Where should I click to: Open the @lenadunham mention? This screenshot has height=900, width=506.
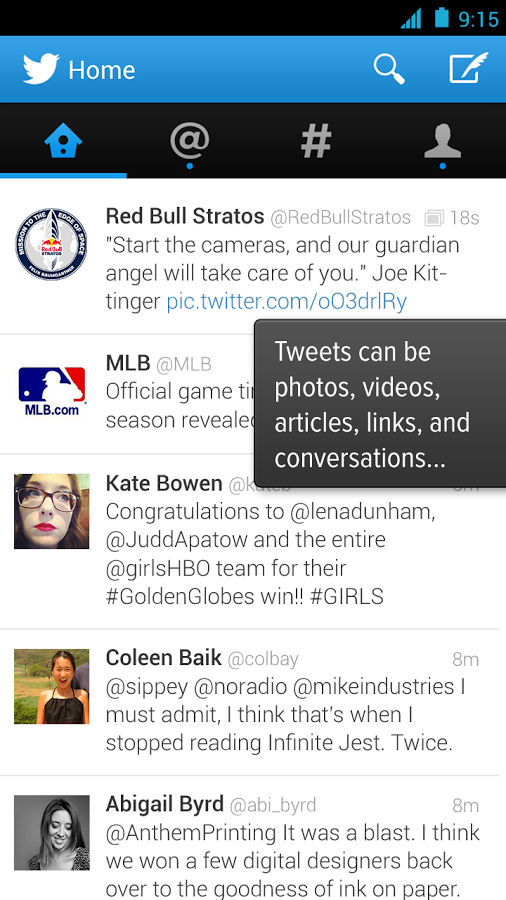(x=362, y=511)
